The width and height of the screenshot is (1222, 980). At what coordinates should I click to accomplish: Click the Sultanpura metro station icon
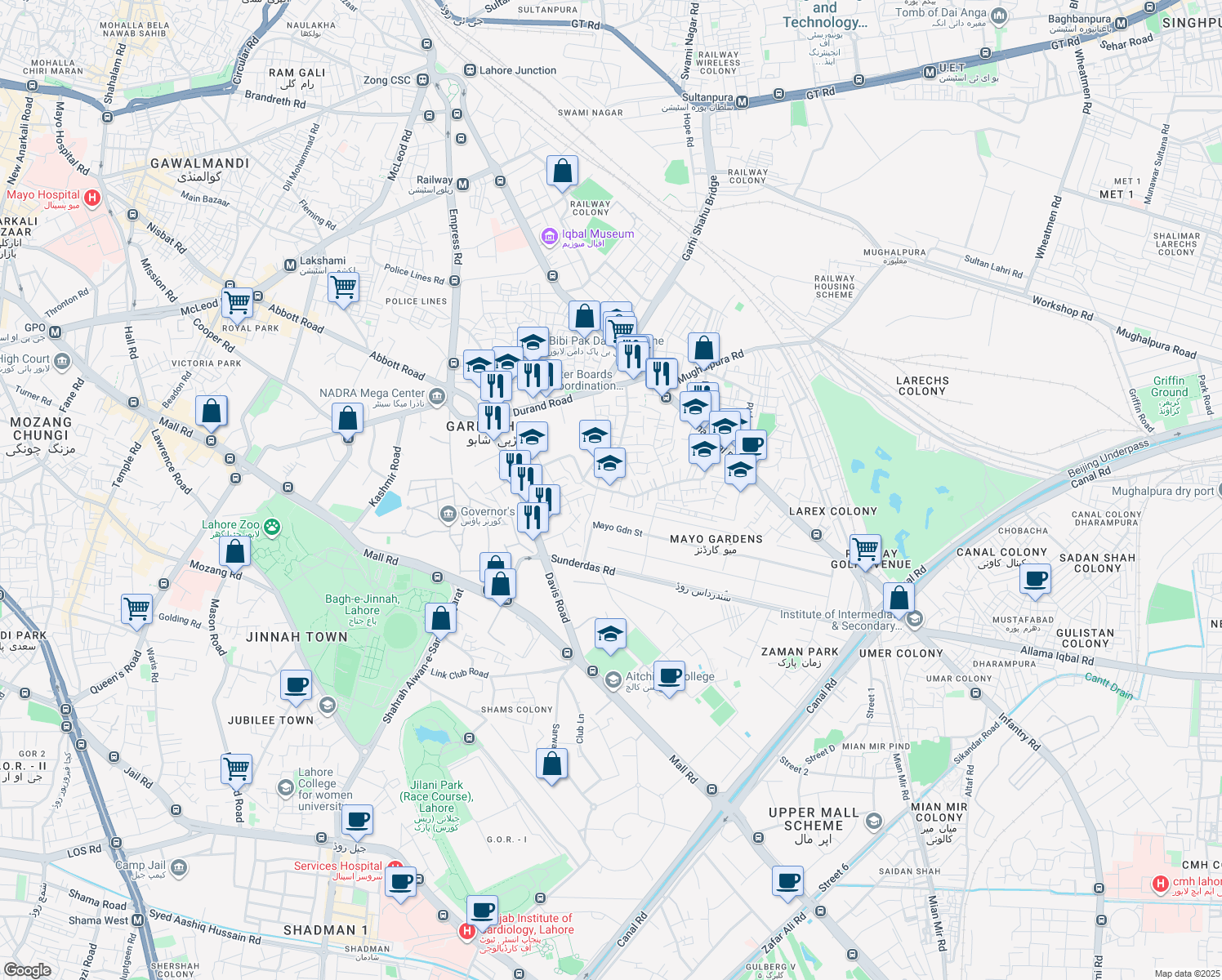click(742, 102)
